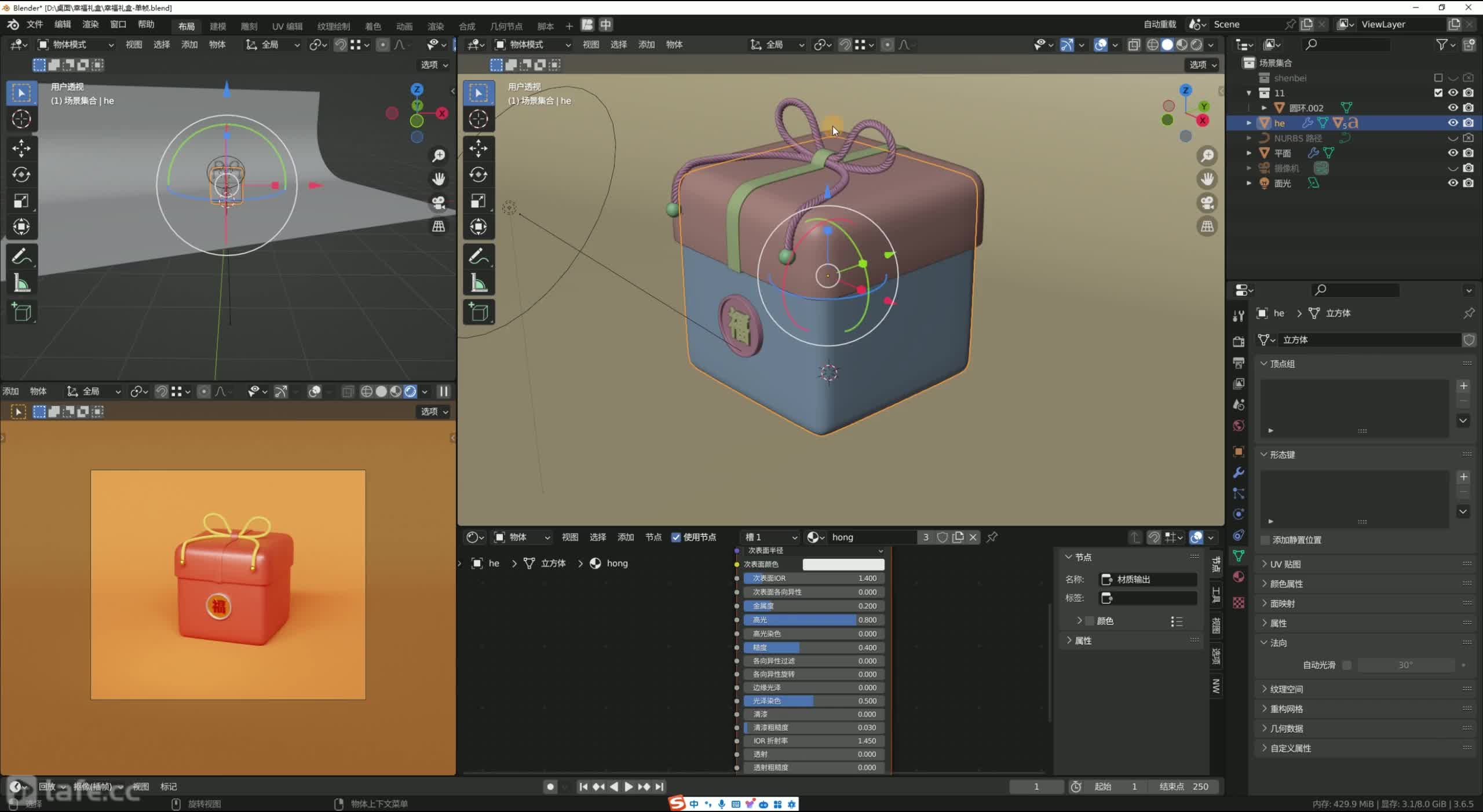Adjust the 金属度 slider

click(813, 606)
